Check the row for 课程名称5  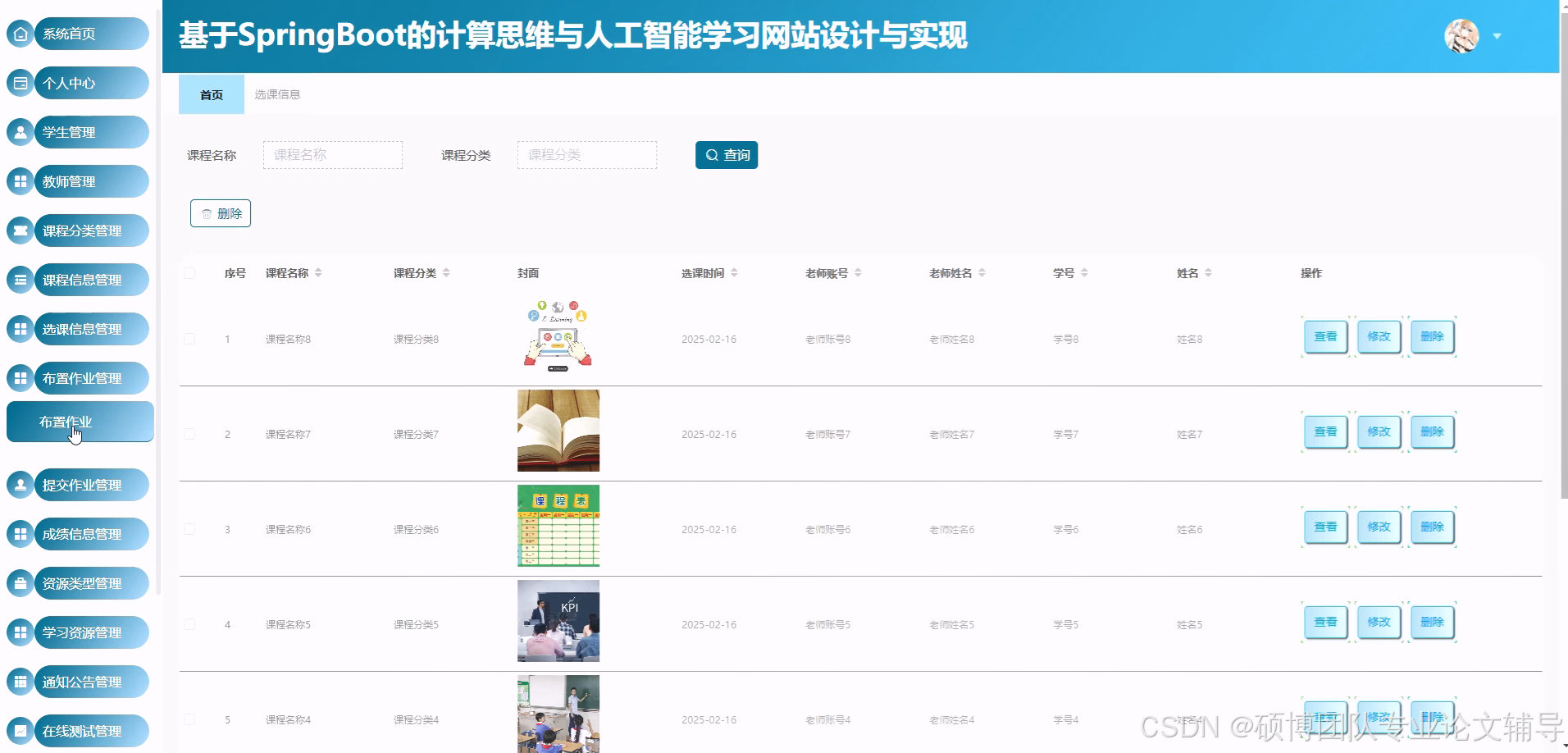click(189, 624)
